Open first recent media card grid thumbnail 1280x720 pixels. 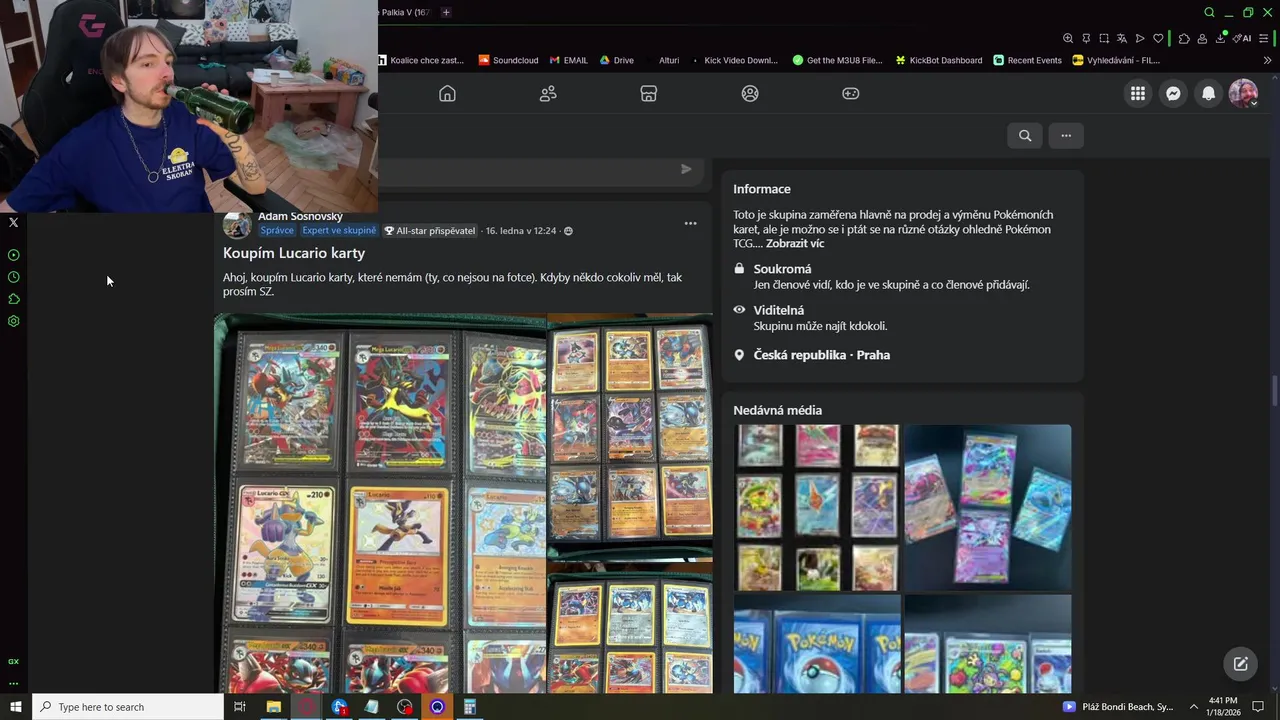point(817,507)
